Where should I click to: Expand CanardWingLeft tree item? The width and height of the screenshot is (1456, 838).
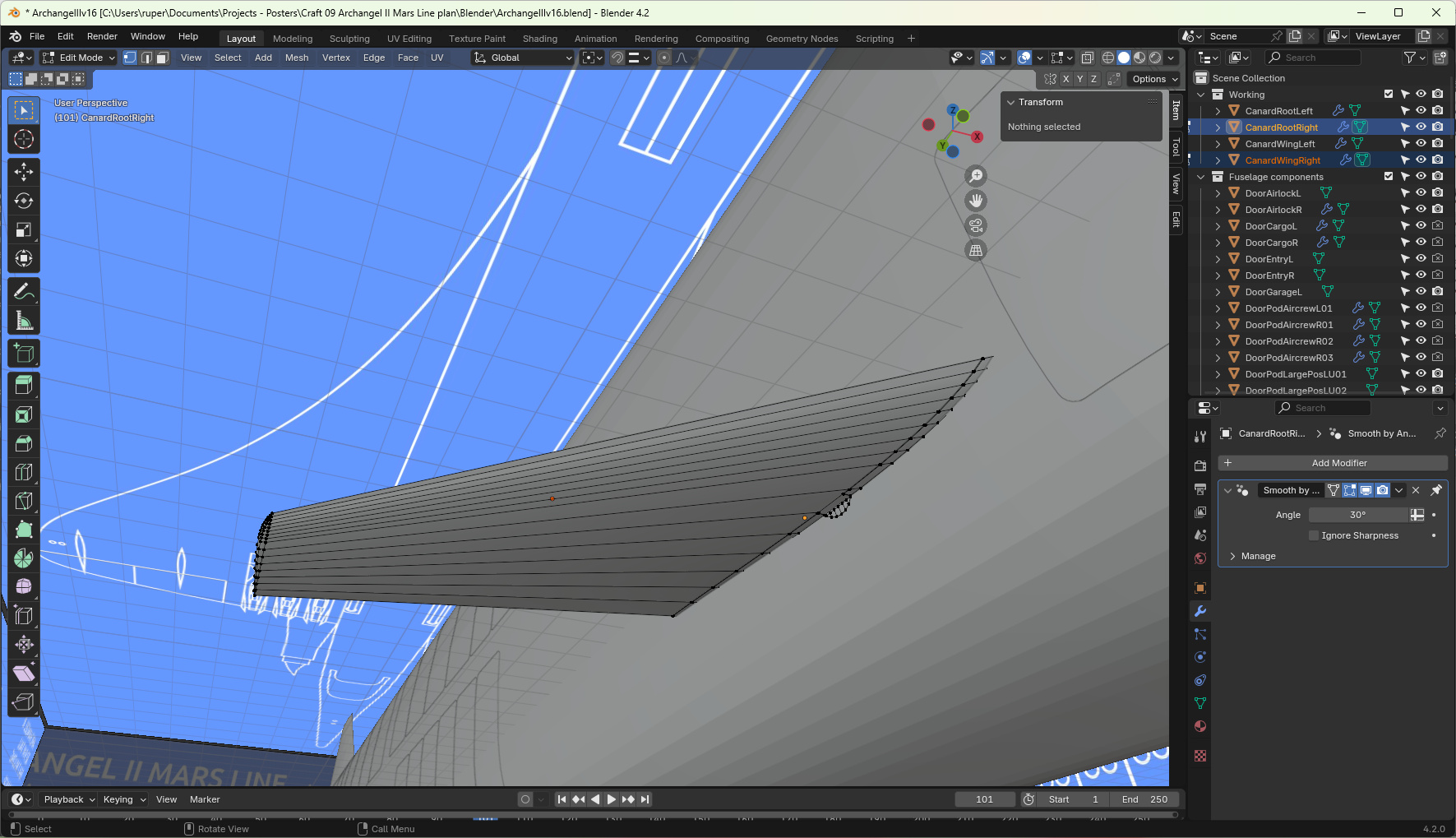(x=1218, y=144)
